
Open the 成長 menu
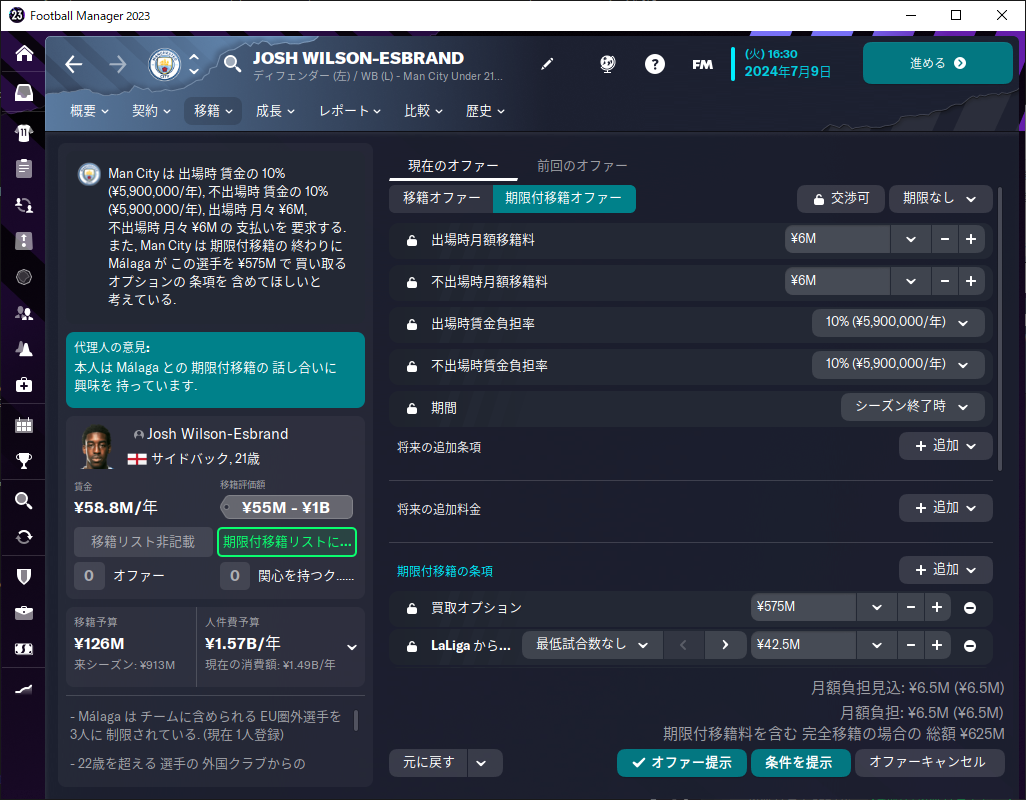coord(275,111)
